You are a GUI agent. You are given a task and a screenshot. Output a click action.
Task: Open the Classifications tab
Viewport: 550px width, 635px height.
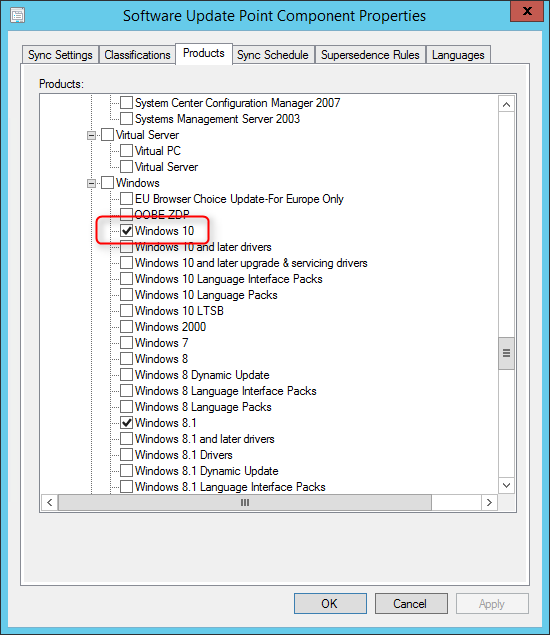click(137, 55)
